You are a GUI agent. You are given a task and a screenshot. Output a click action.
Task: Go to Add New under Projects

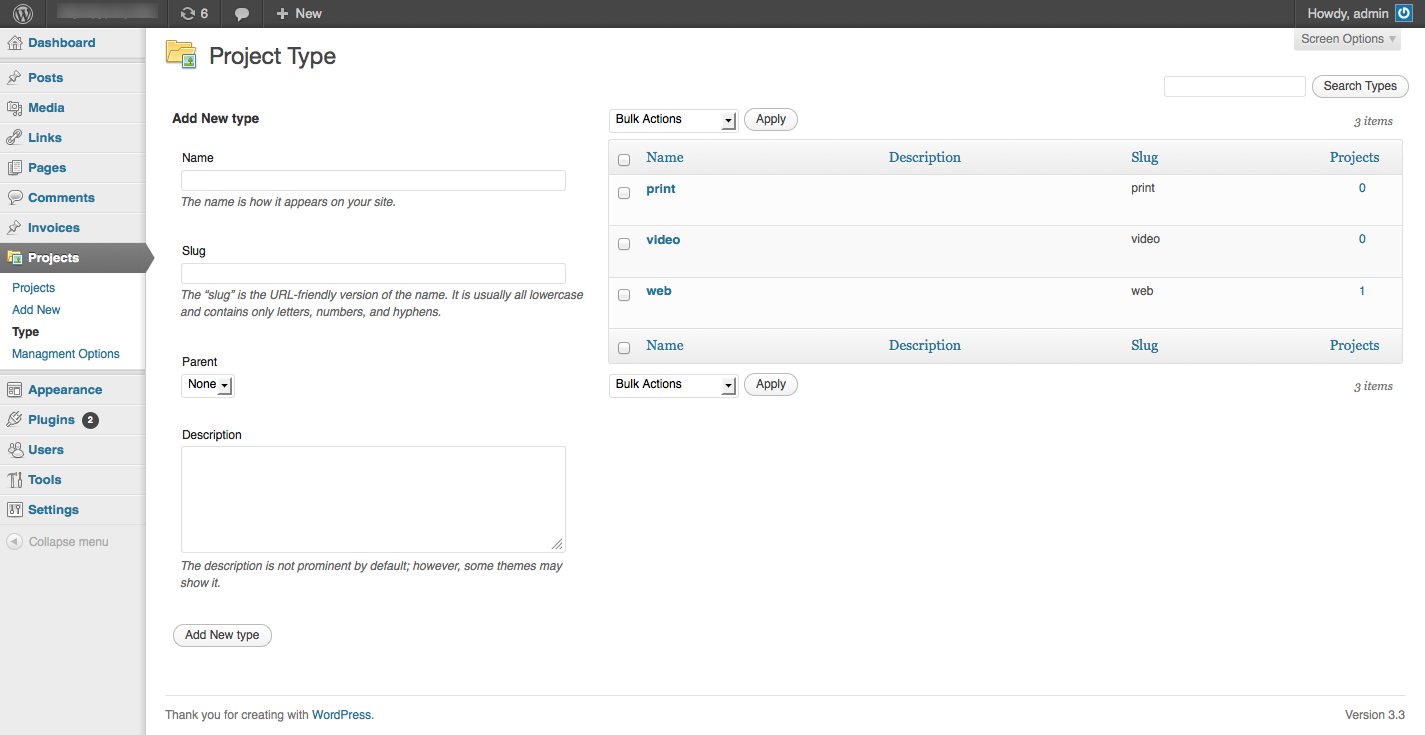[x=36, y=310]
